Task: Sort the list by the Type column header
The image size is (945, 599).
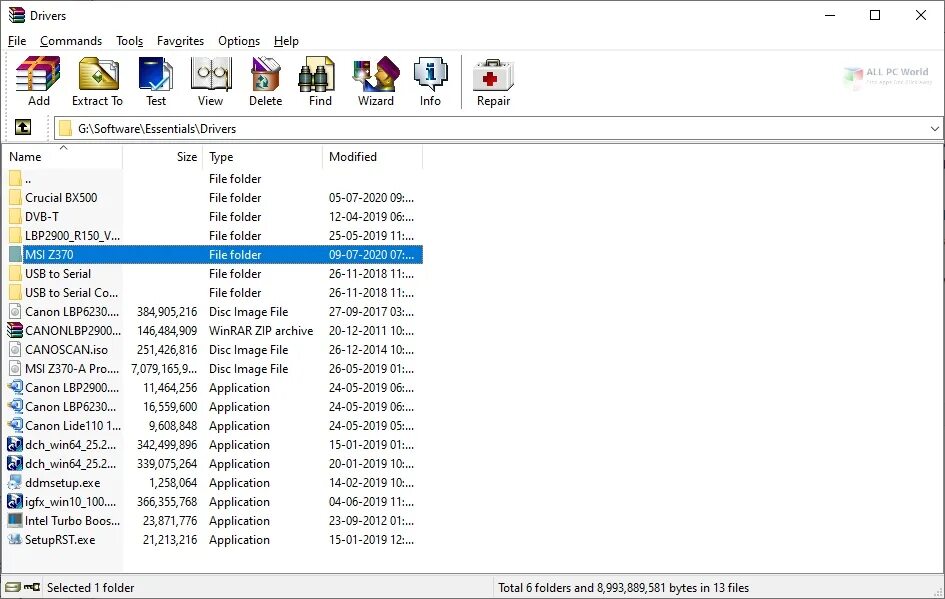Action: [x=263, y=157]
